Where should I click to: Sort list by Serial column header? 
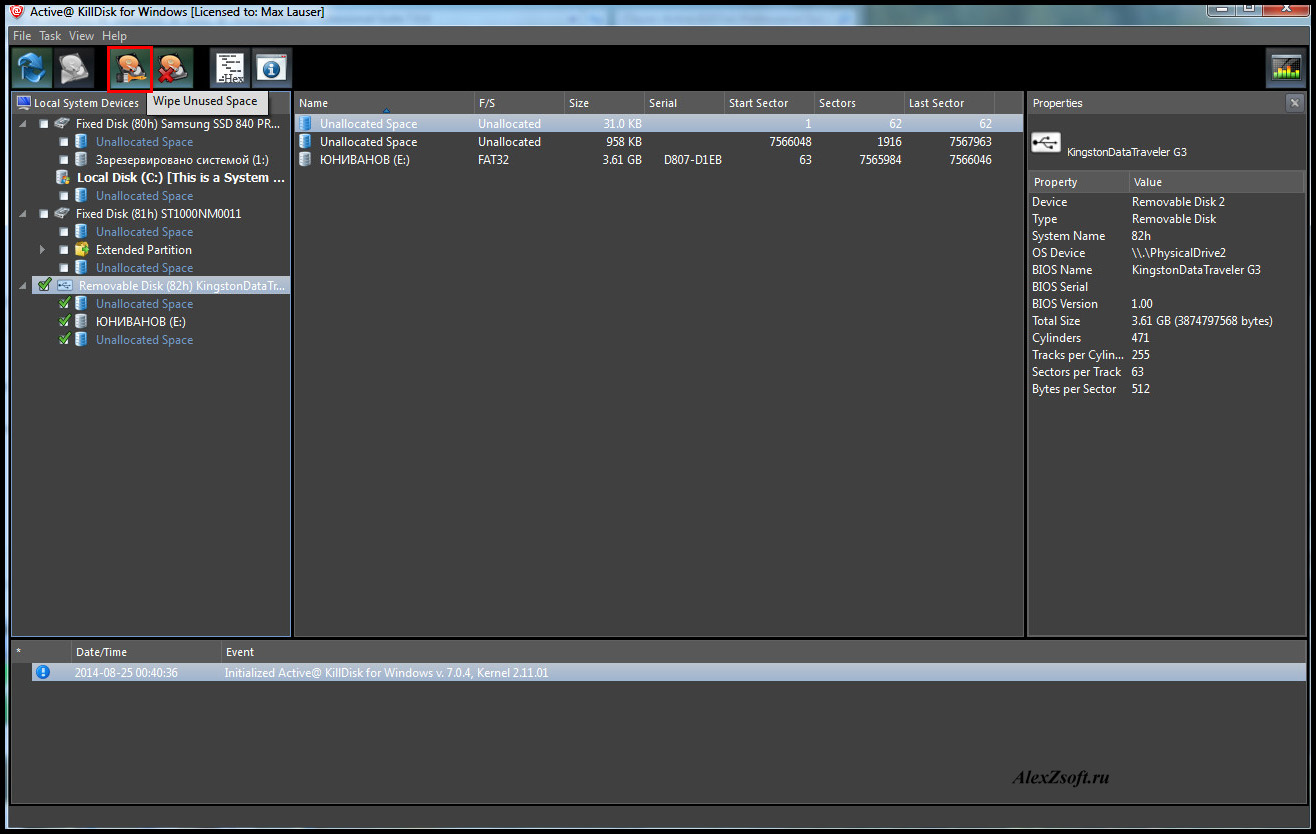tap(684, 103)
